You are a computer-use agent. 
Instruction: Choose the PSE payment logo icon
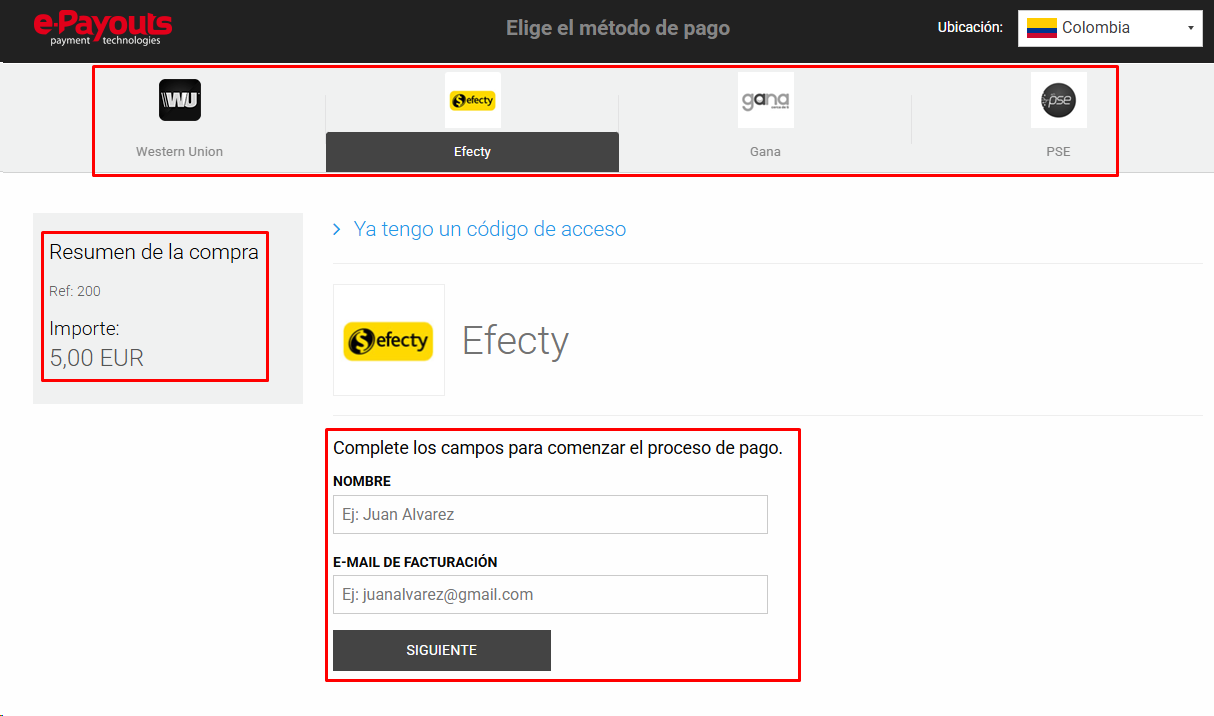click(1059, 100)
